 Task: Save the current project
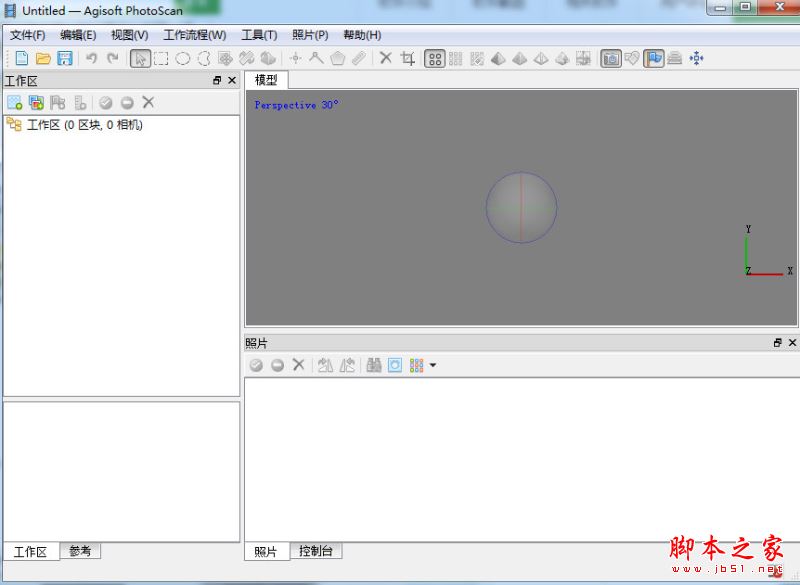click(x=64, y=58)
